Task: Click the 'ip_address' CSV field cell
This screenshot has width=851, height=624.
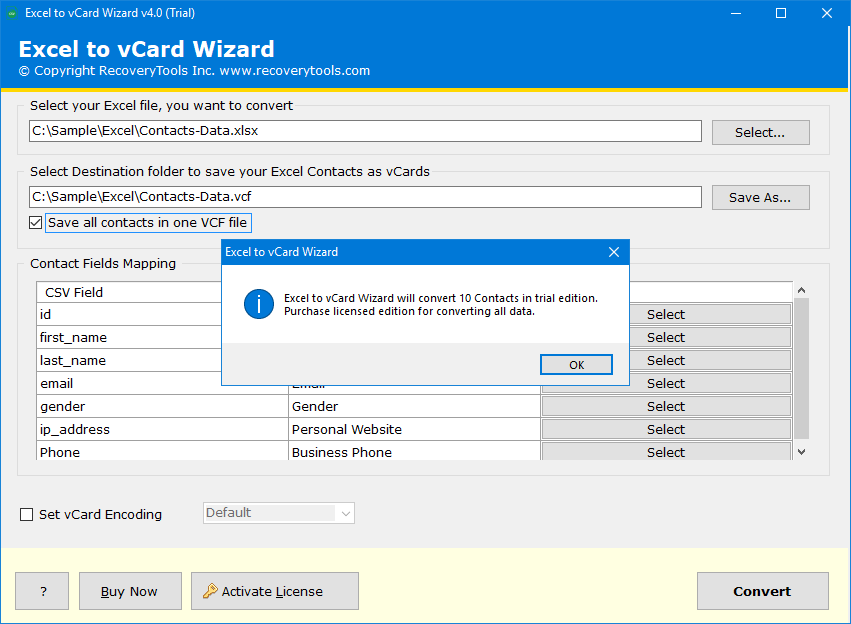Action: coord(162,429)
